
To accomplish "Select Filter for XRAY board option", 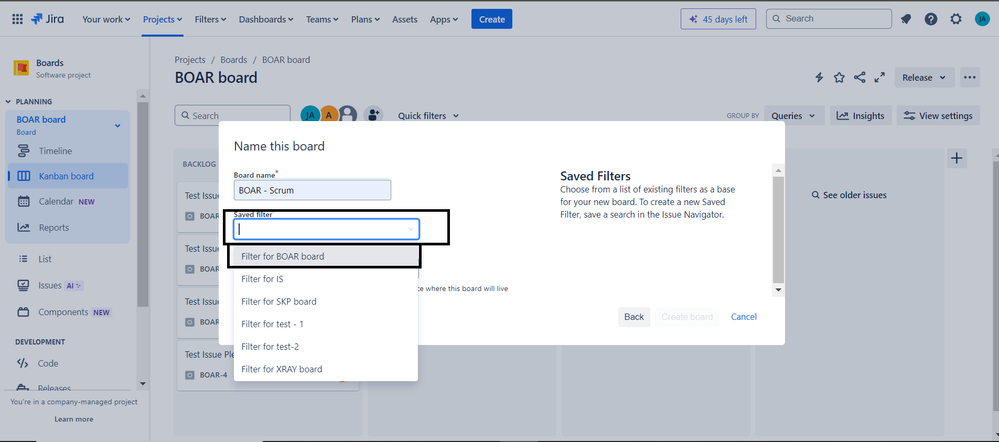I will coord(325,369).
